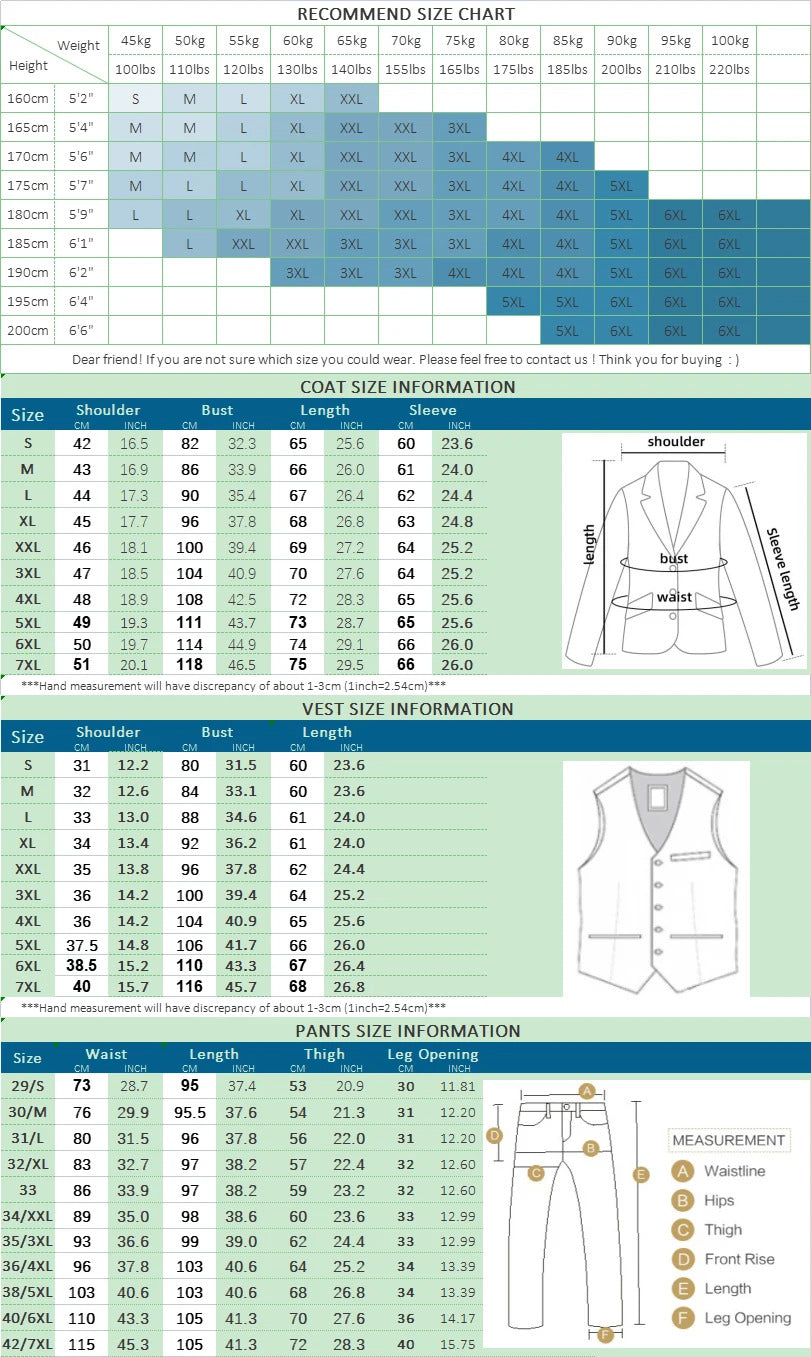This screenshot has width=811, height=1357.
Task: Click the F marker at pants diagram hem
Action: [x=605, y=1335]
